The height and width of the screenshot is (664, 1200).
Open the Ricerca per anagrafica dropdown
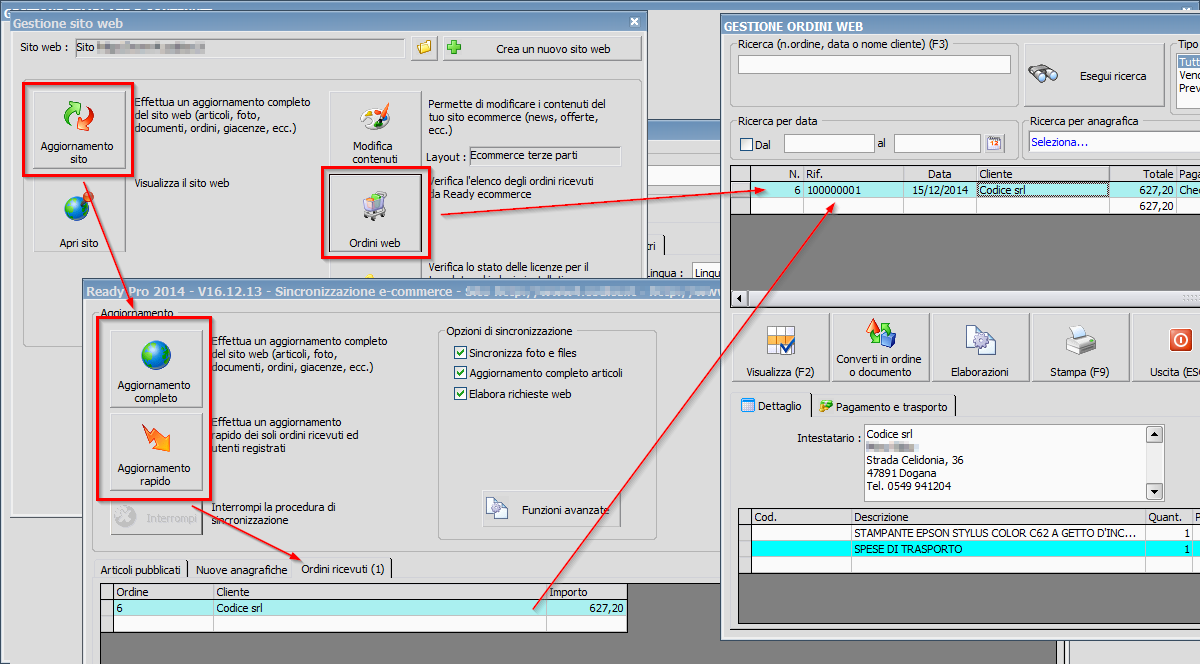(x=1113, y=143)
